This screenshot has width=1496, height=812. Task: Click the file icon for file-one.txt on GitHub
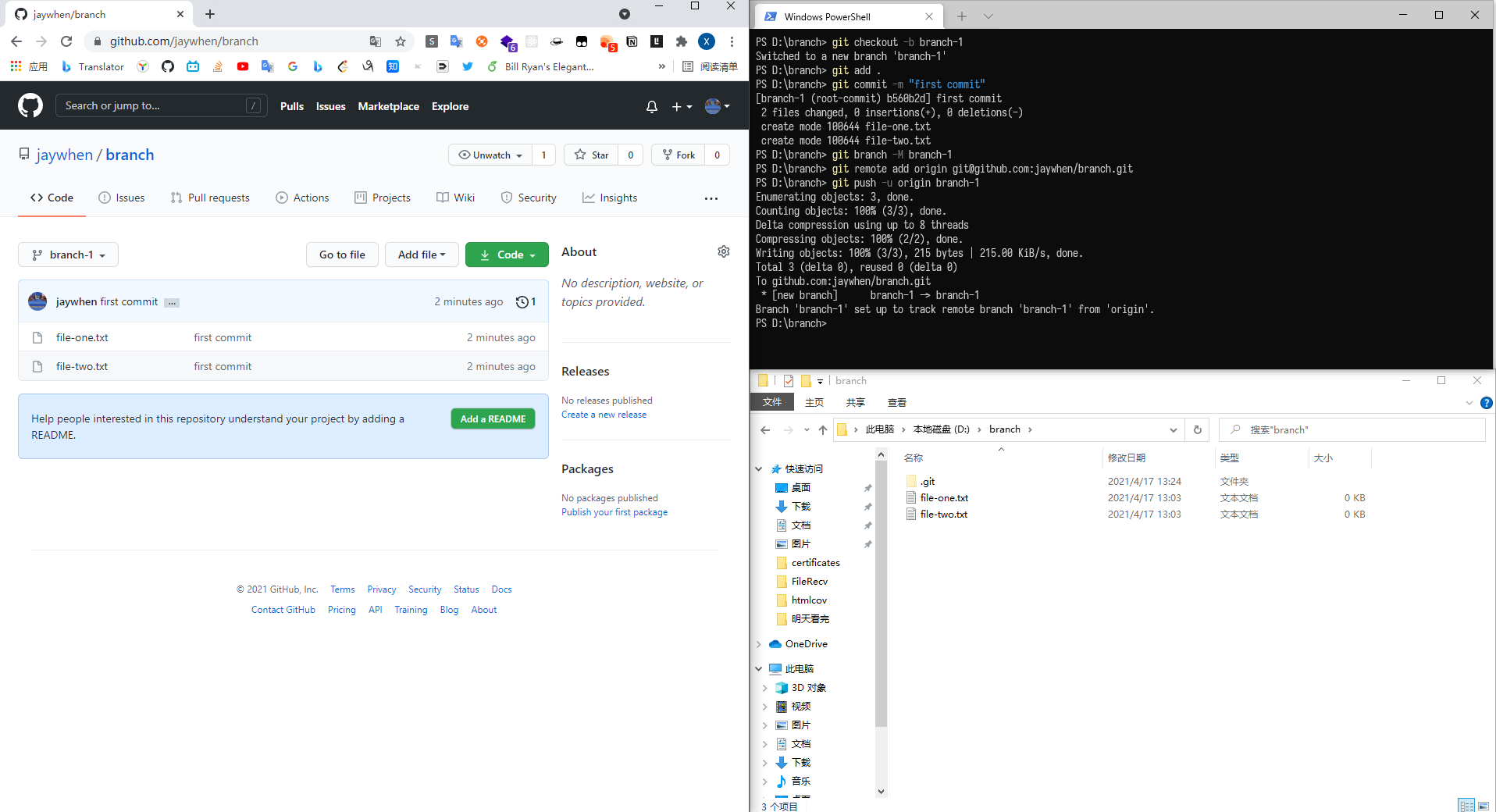(37, 337)
